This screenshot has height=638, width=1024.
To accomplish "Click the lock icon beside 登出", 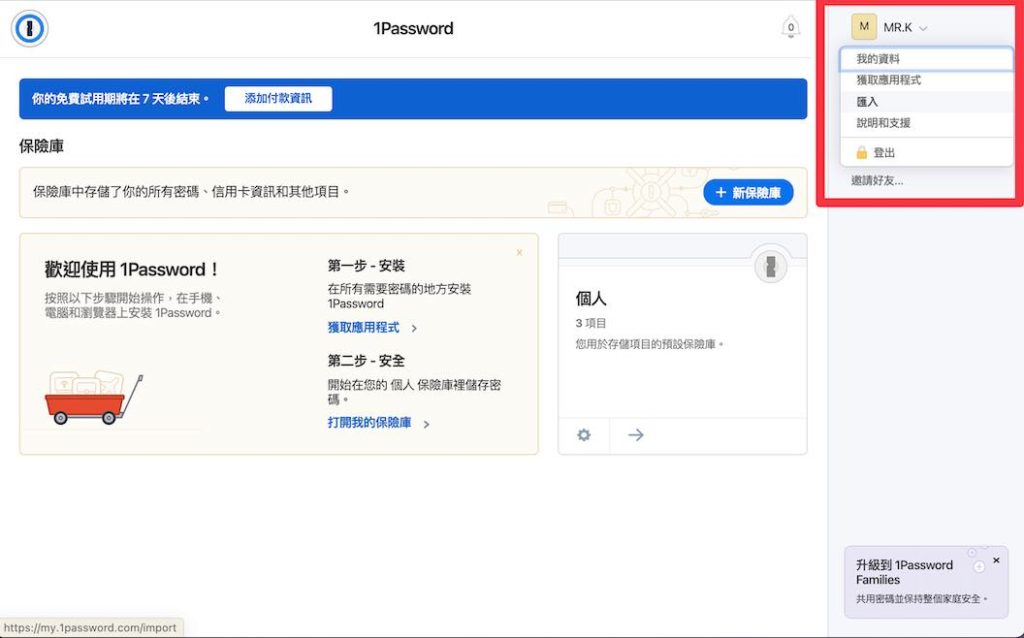I will (861, 153).
